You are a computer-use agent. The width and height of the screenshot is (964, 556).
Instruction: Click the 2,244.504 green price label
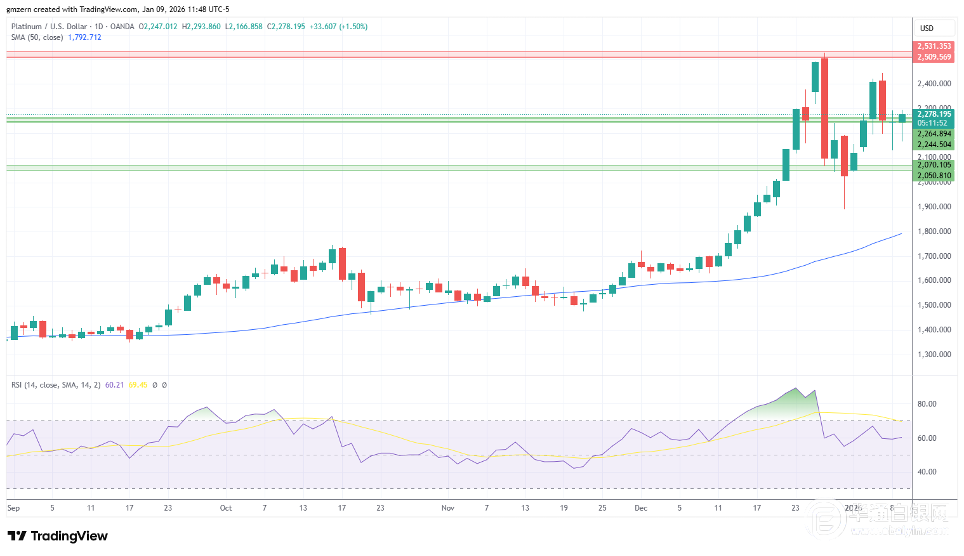coord(932,144)
